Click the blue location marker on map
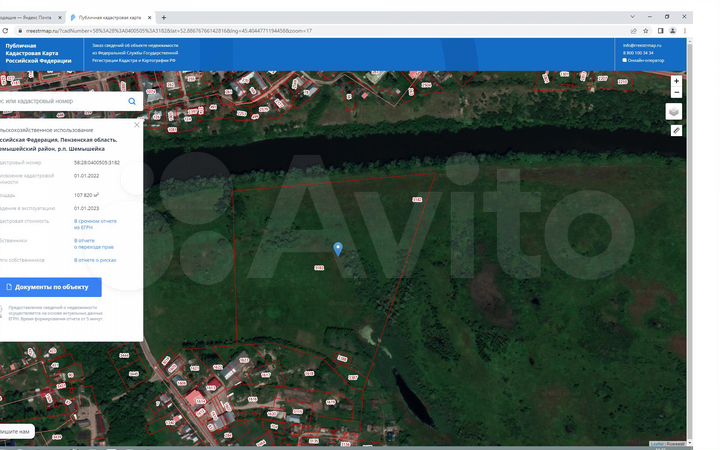Screen dimensions: 720x450 tap(338, 248)
